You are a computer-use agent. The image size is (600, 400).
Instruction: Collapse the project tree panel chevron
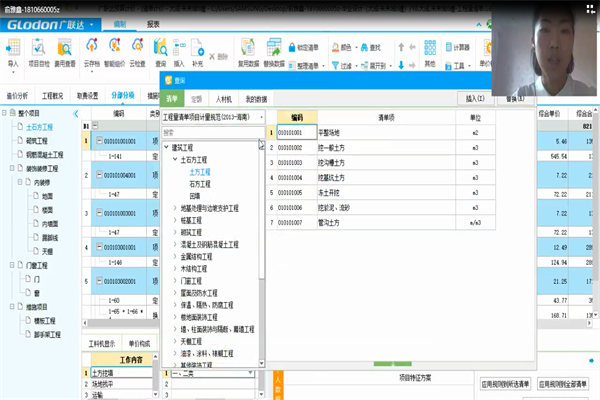76,114
